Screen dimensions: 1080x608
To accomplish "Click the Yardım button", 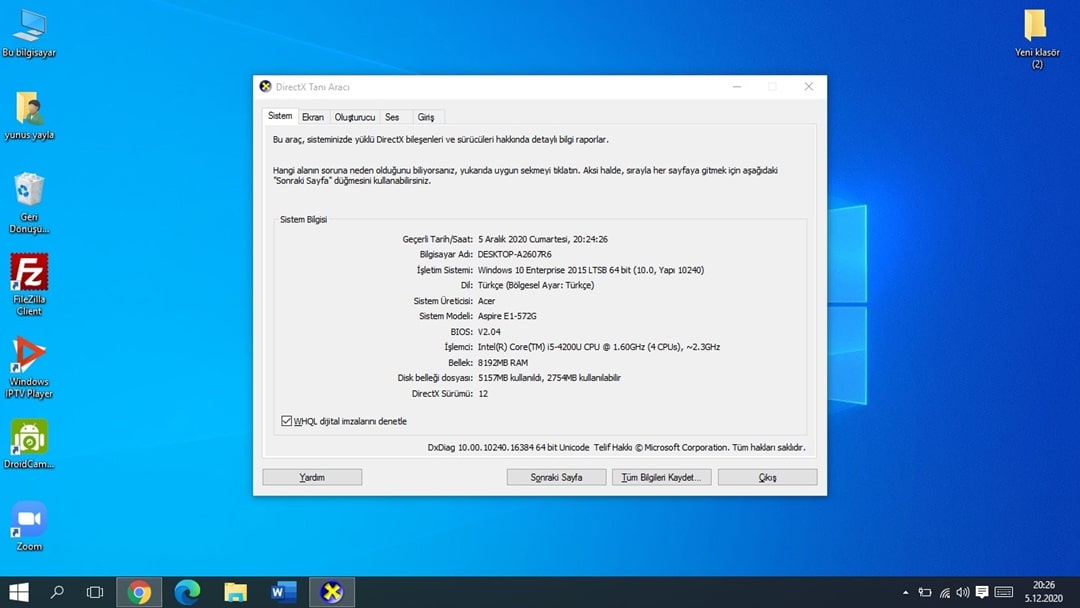I will click(312, 477).
